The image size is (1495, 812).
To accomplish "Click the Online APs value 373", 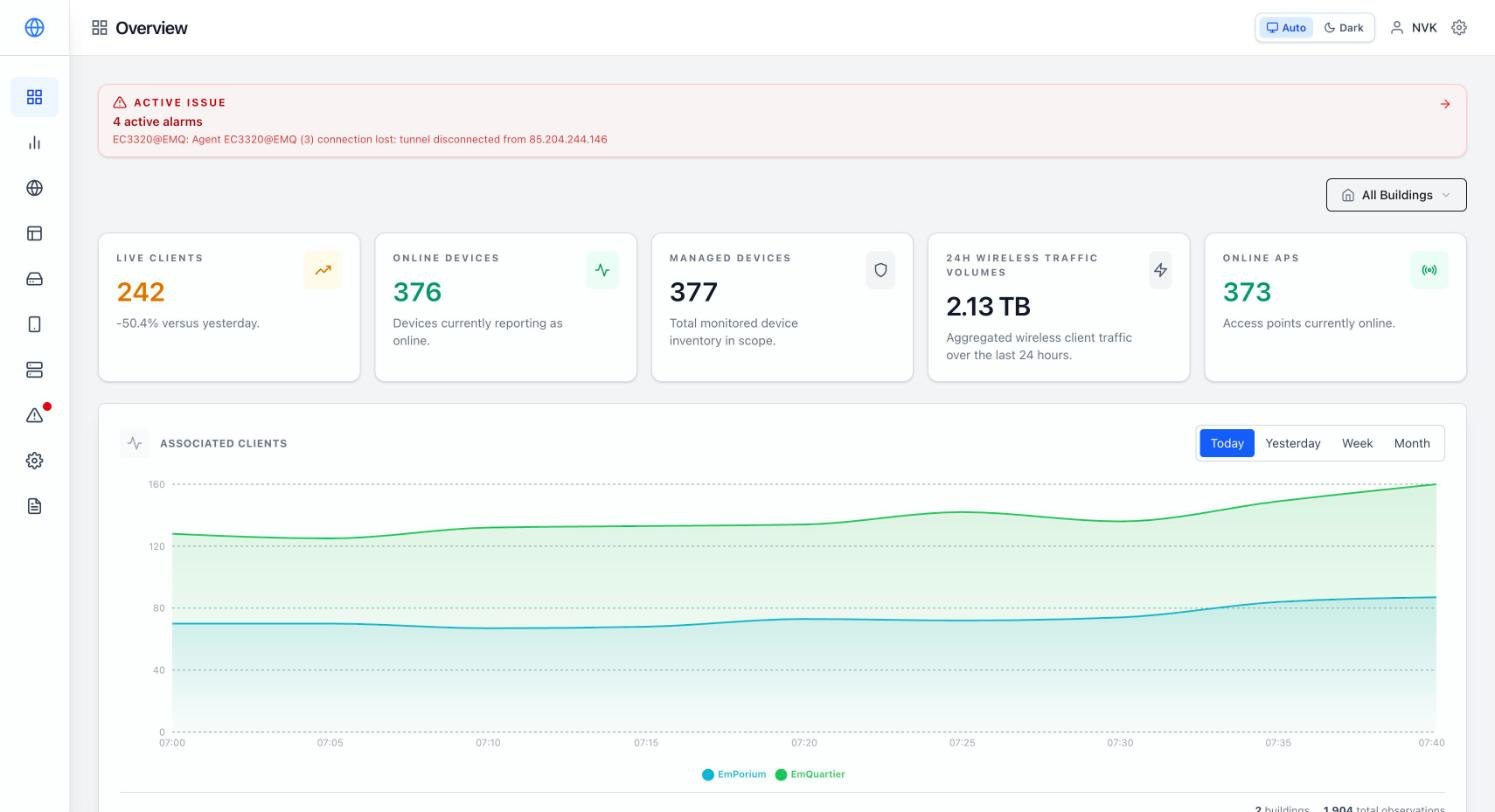I will [x=1247, y=292].
